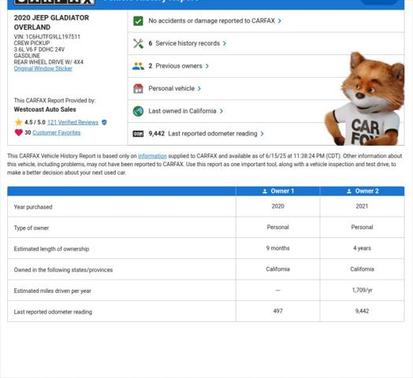This screenshot has height=378, width=413.
Task: Click the 'Estimated miles driven per year' label
Action: pos(52,291)
